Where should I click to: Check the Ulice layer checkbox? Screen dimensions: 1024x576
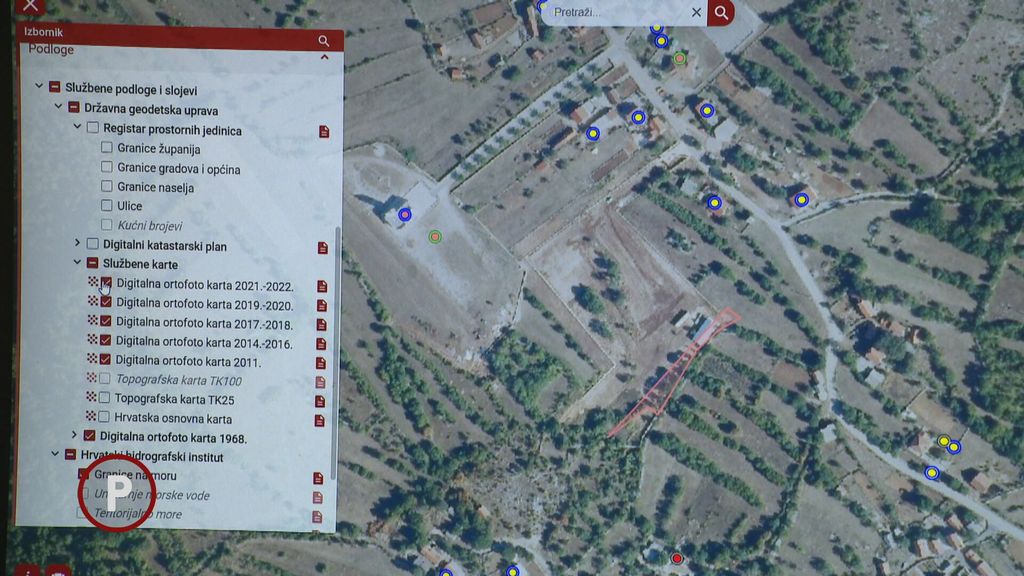[107, 206]
